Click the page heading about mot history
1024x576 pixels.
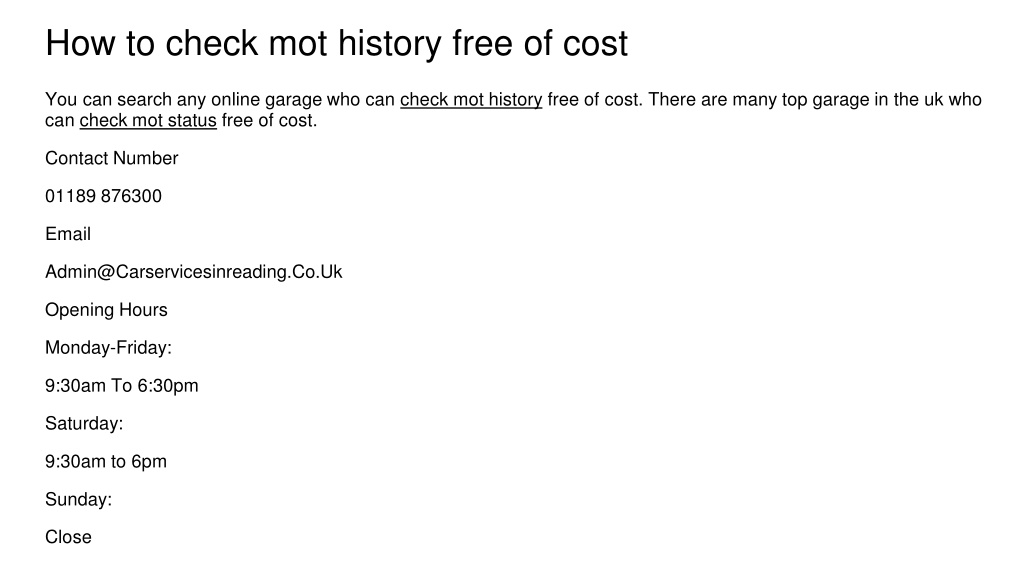(336, 44)
